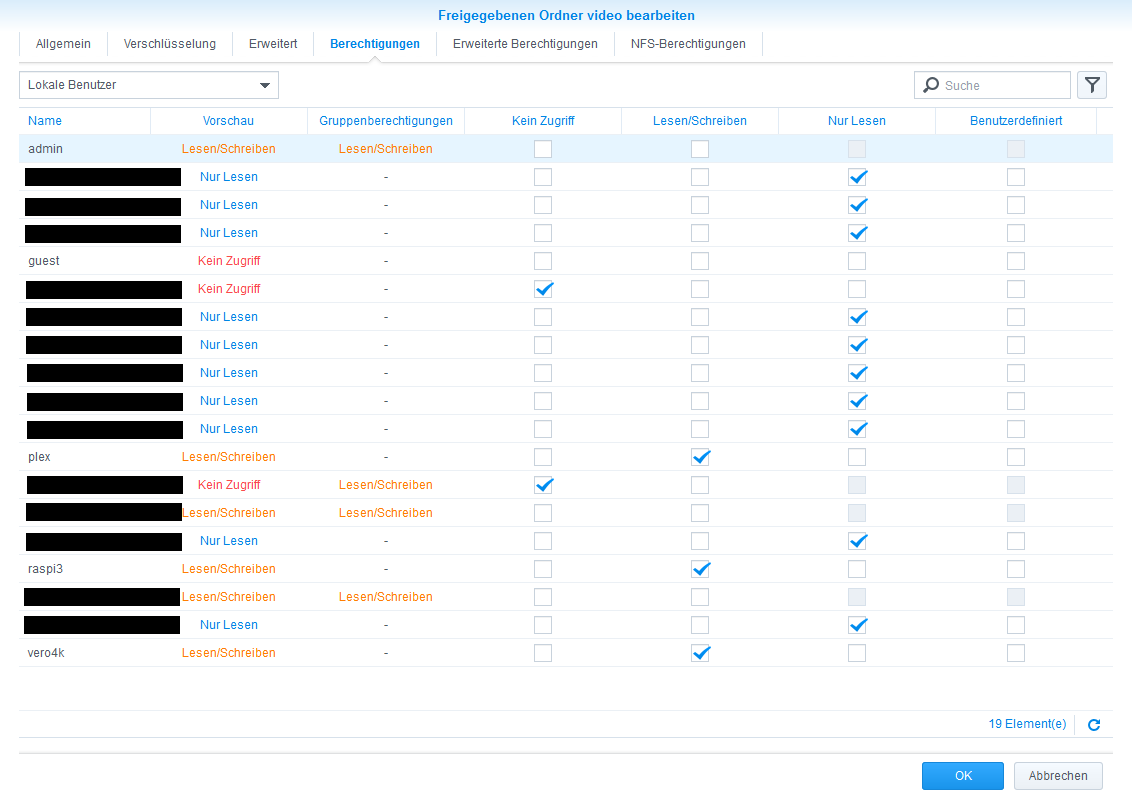1132x797 pixels.
Task: Select the guest user name
Action: 44,261
